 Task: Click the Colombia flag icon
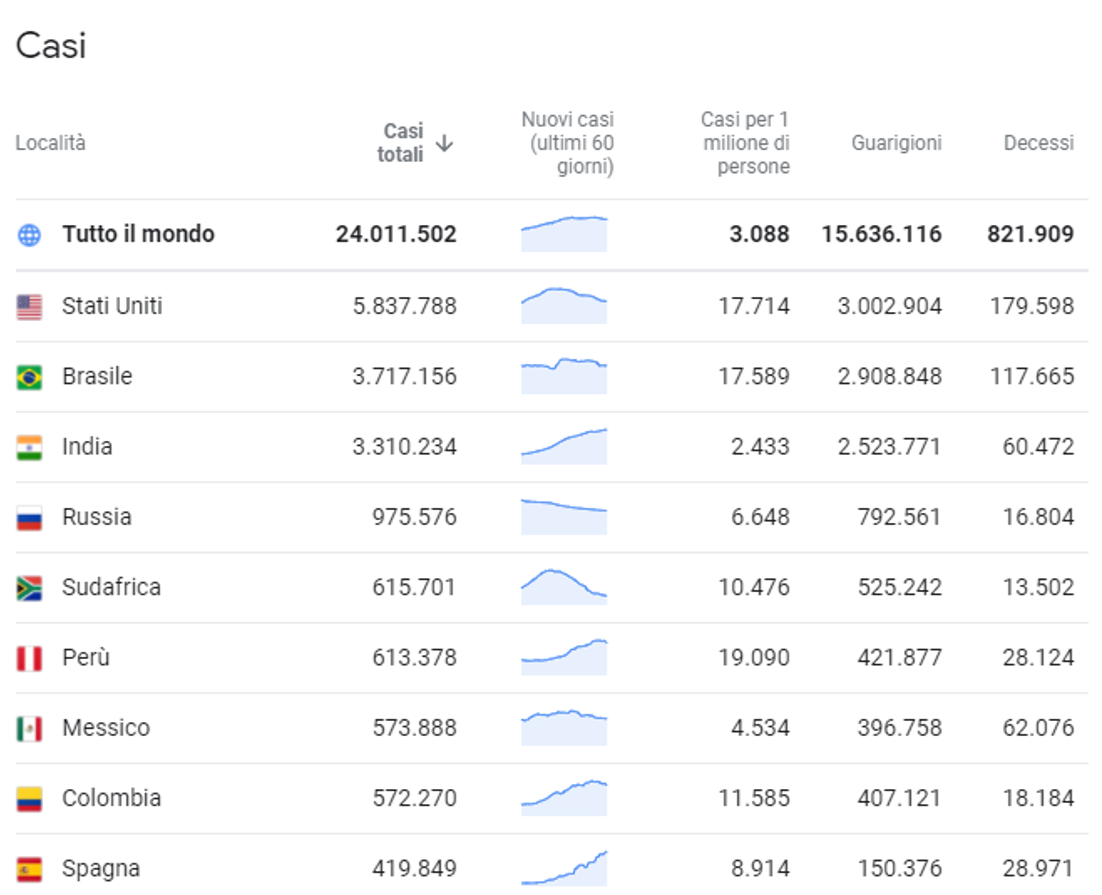click(x=29, y=799)
